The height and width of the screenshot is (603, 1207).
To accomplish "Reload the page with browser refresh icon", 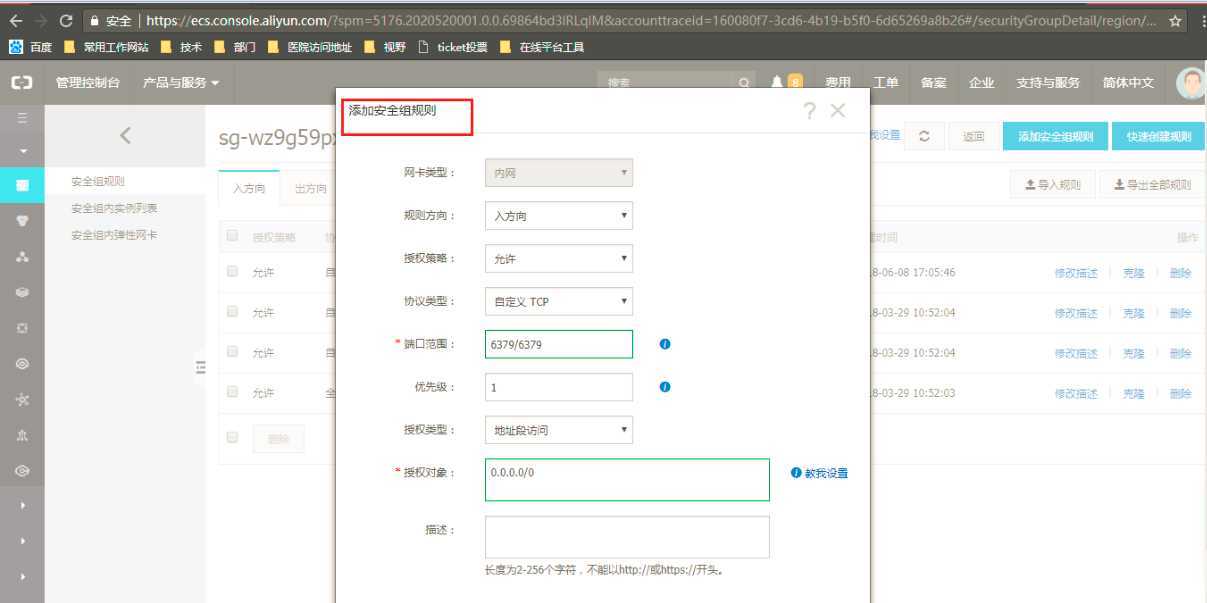I will (x=67, y=20).
